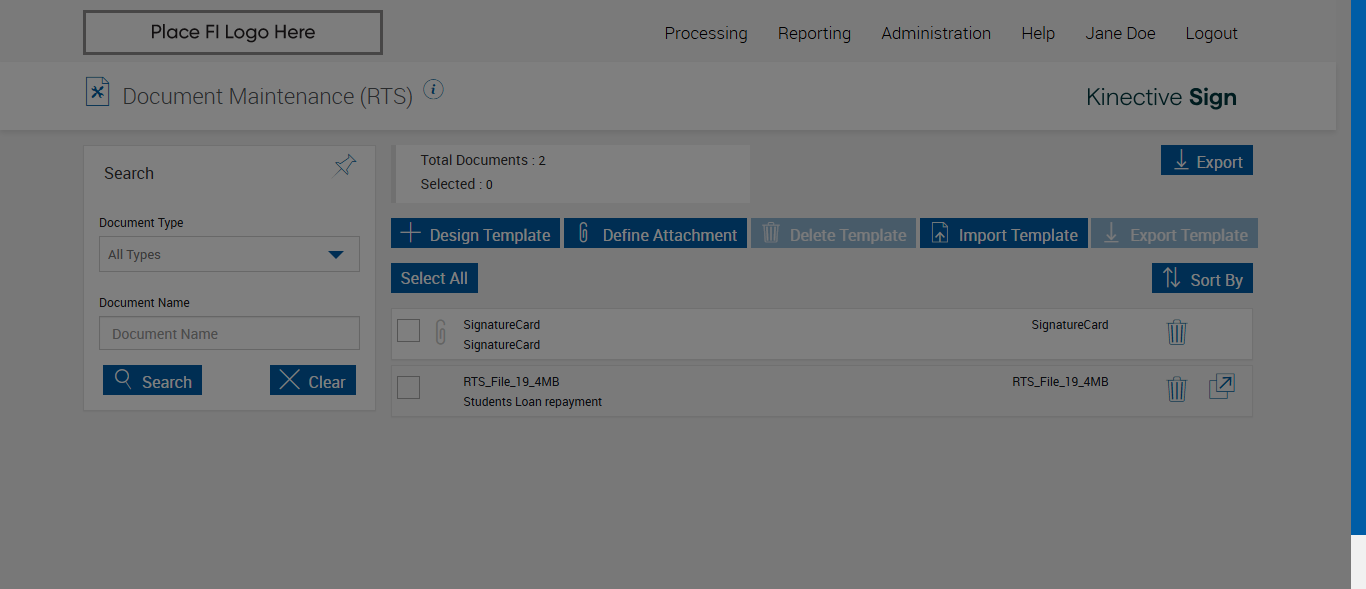Open the Reporting menu
The image size is (1366, 589).
pyautogui.click(x=814, y=33)
